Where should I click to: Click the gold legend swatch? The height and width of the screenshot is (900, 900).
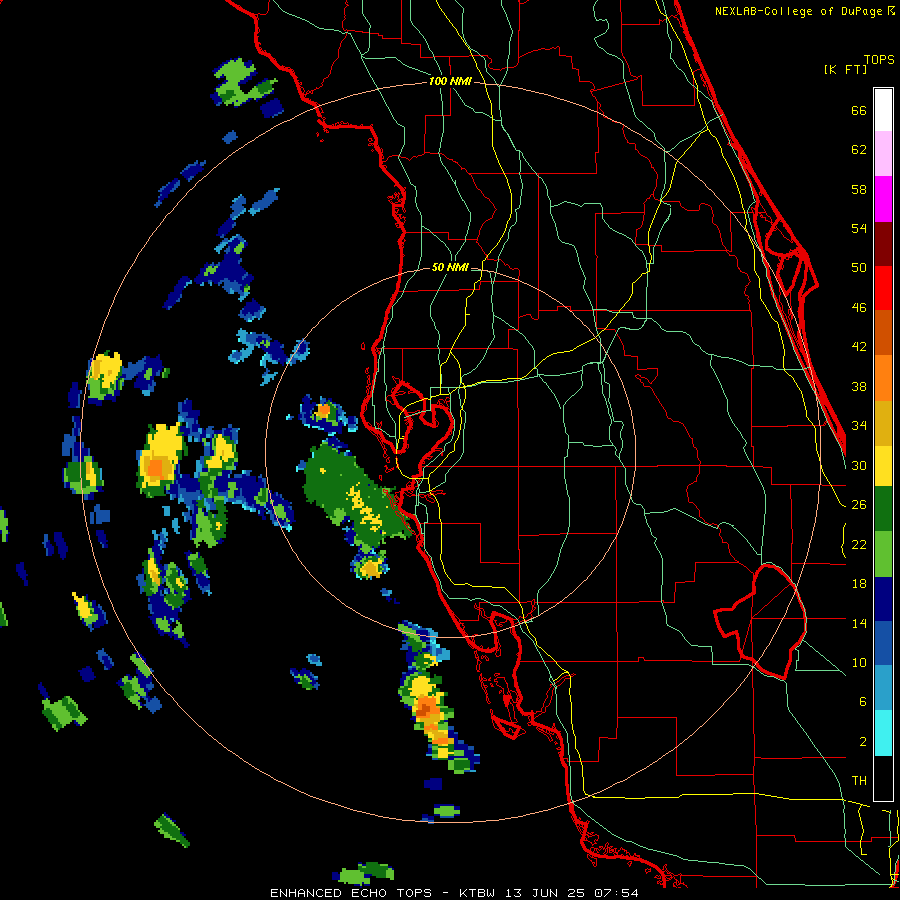(883, 424)
